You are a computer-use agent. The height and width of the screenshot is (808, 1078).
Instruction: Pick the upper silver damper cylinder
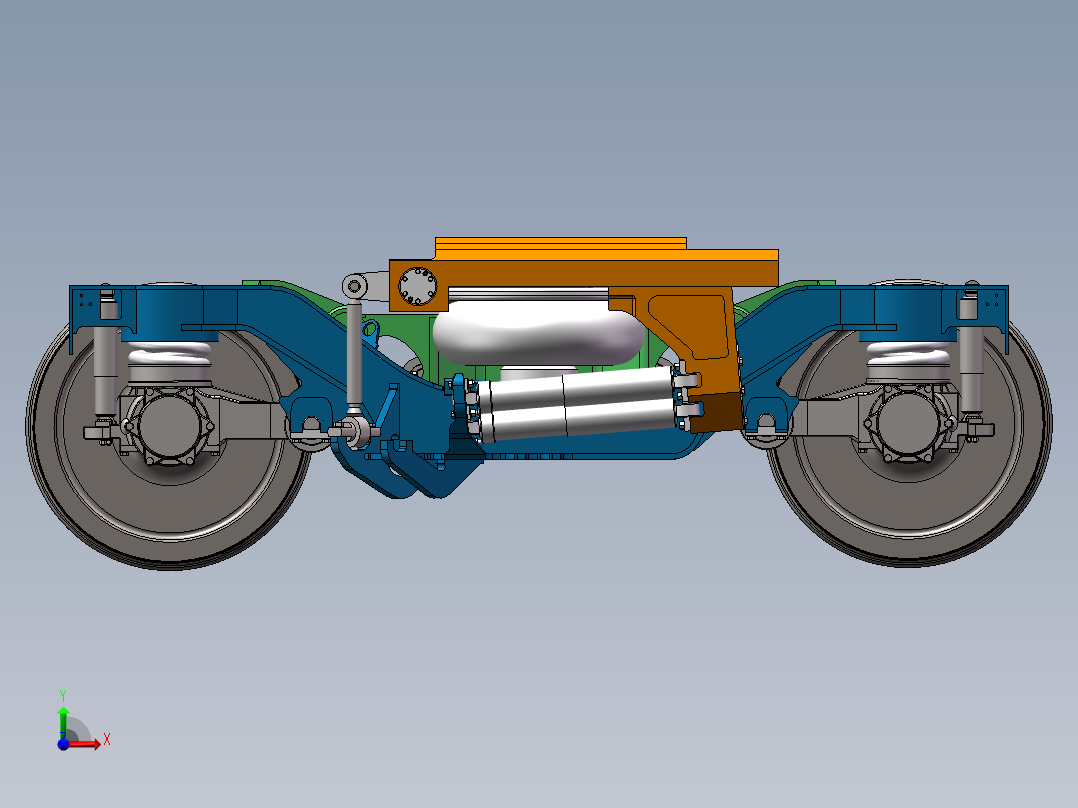coord(574,389)
